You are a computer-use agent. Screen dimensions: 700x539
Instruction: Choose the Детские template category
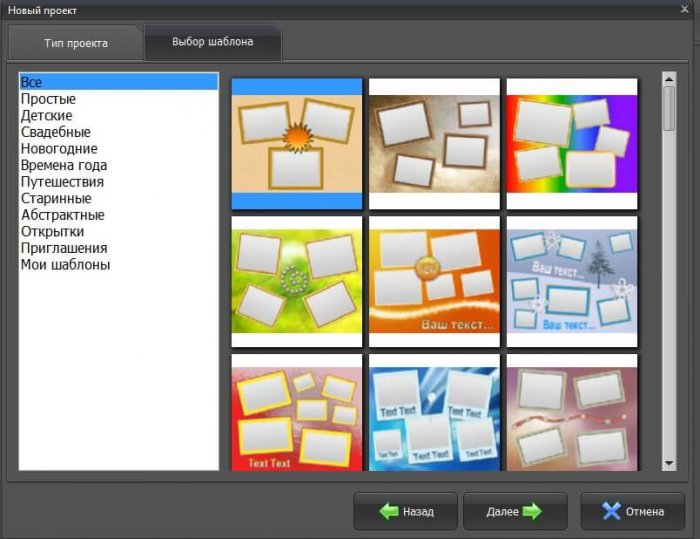47,116
